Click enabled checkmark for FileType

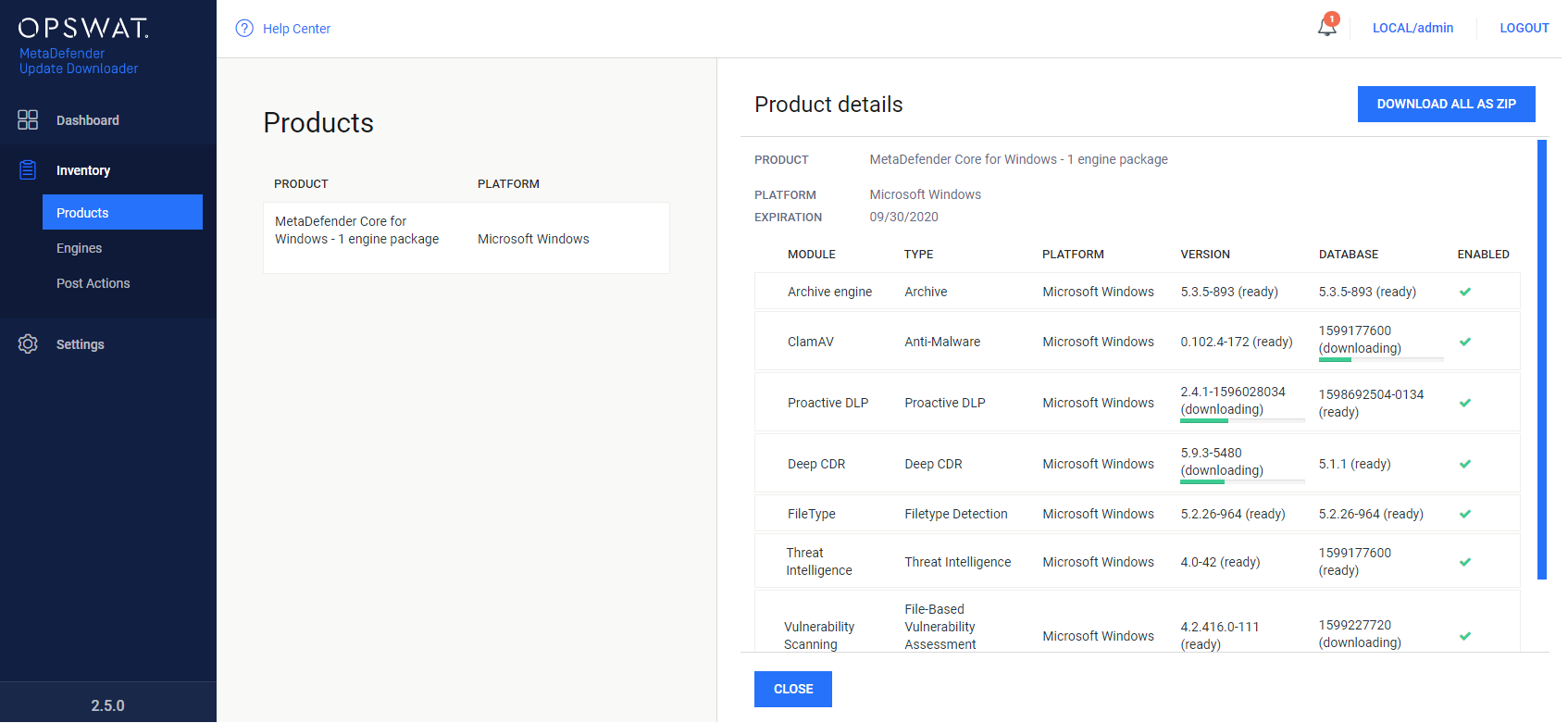click(x=1465, y=514)
